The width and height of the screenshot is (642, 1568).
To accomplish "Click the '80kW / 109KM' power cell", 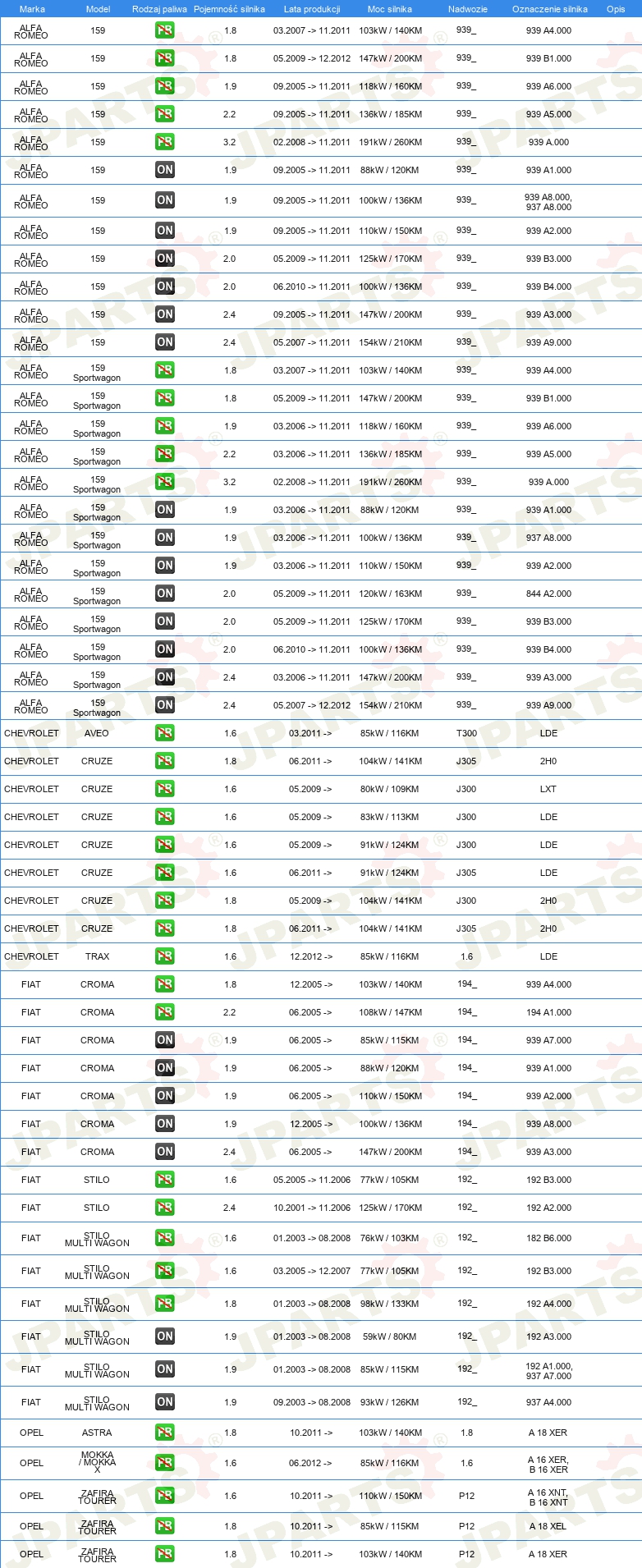I will [x=390, y=789].
